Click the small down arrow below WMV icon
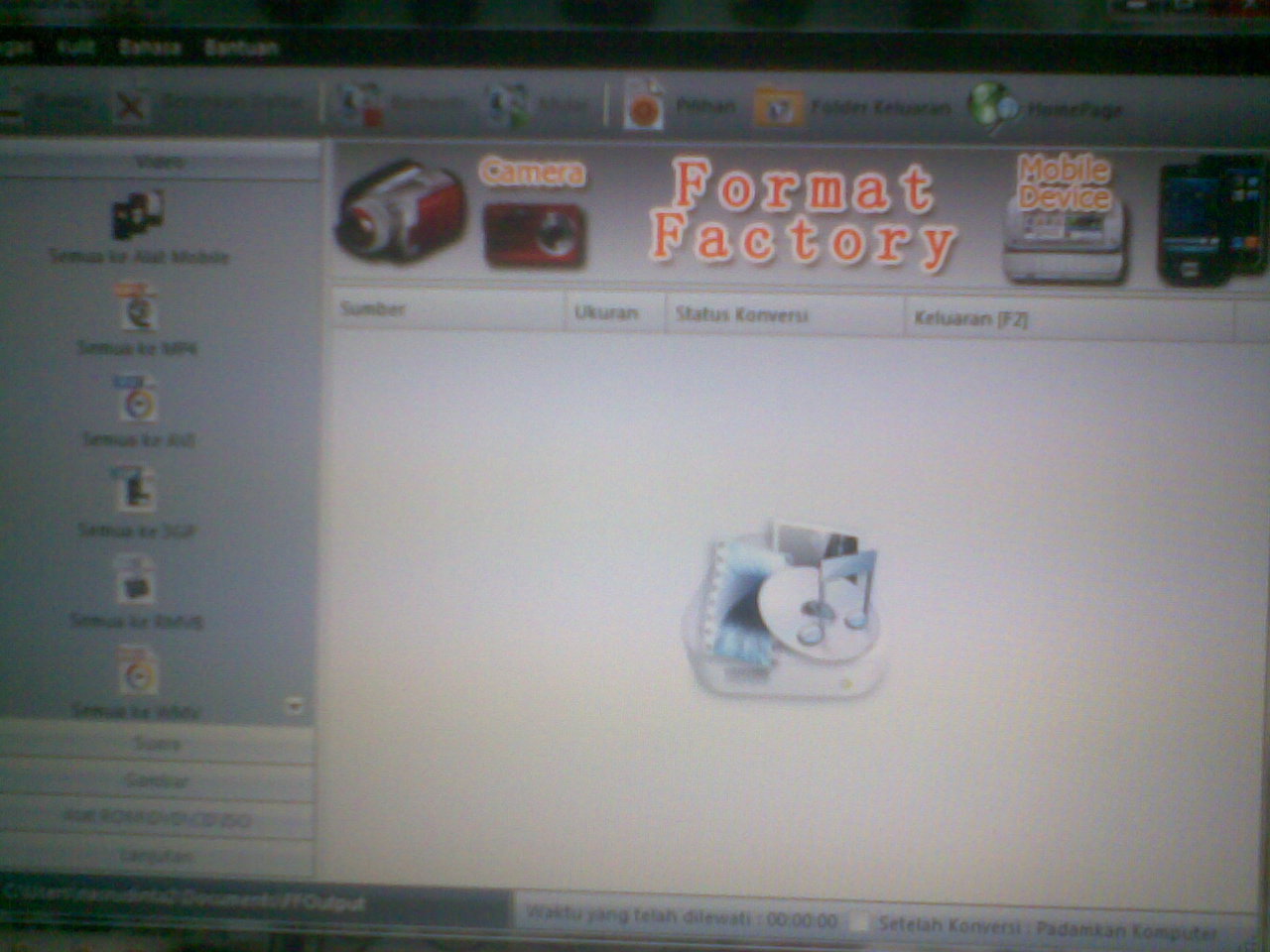The height and width of the screenshot is (952, 1270). pyautogui.click(x=292, y=706)
